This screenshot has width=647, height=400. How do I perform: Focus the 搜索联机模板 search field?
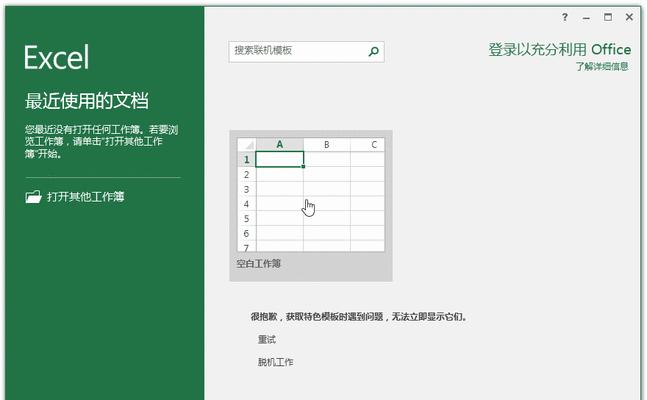[307, 52]
